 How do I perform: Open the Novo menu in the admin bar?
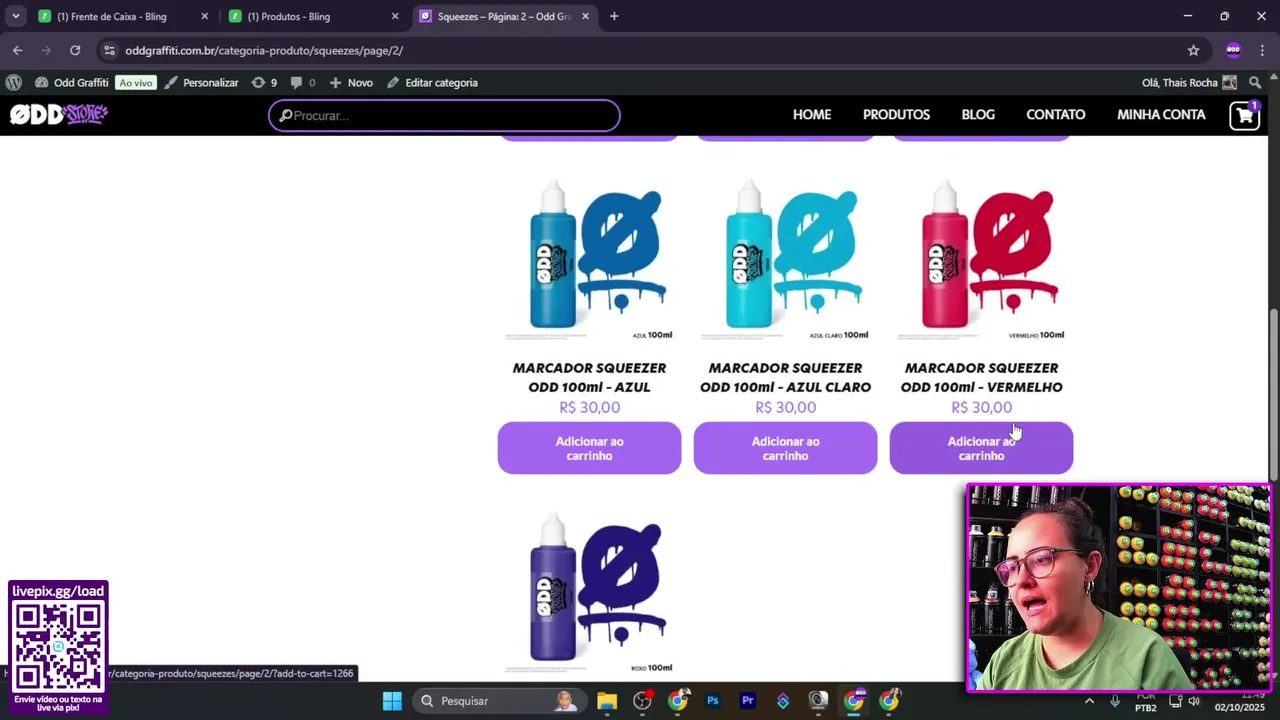pos(351,83)
